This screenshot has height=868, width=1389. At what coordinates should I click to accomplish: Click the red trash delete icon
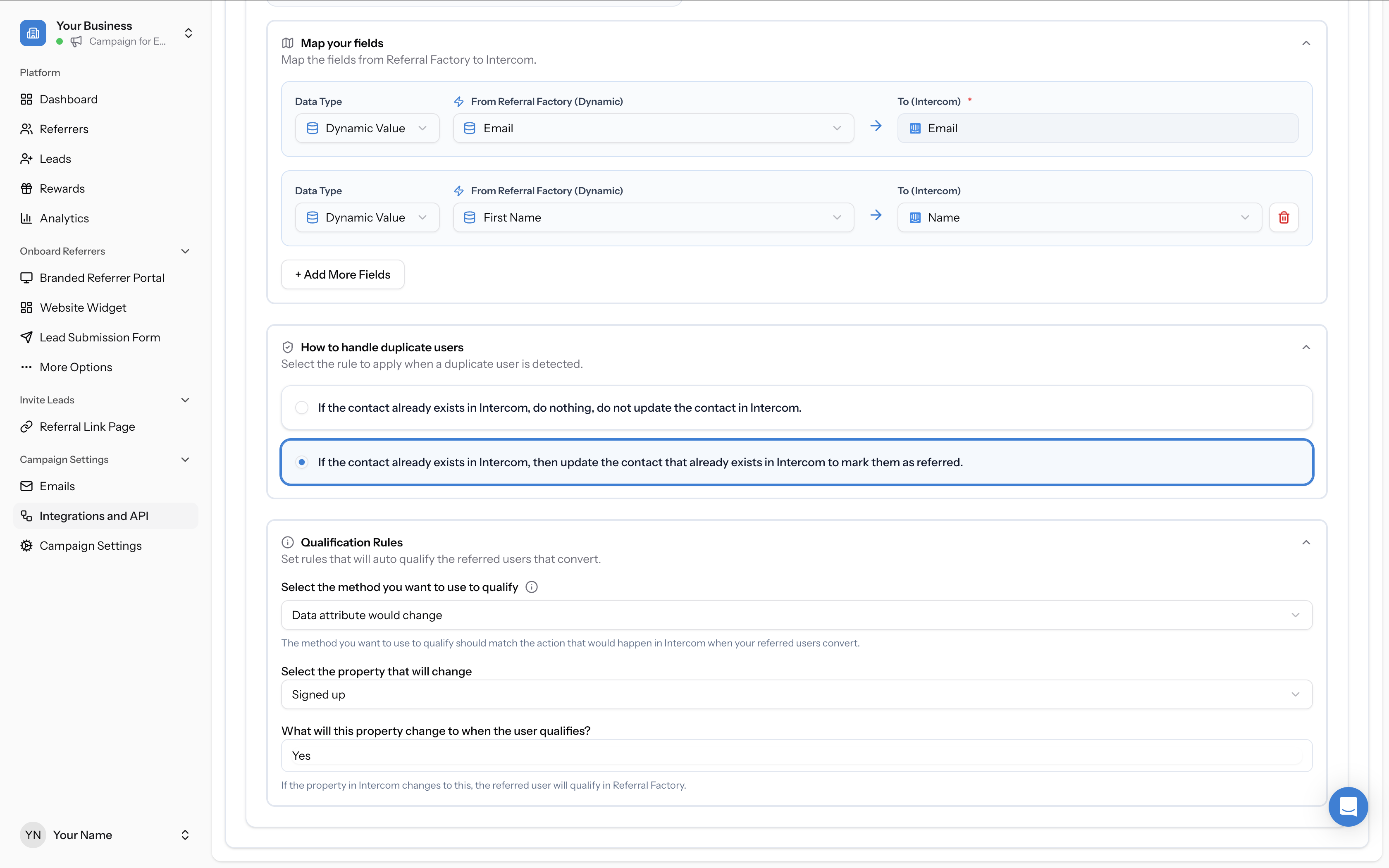pyautogui.click(x=1284, y=217)
